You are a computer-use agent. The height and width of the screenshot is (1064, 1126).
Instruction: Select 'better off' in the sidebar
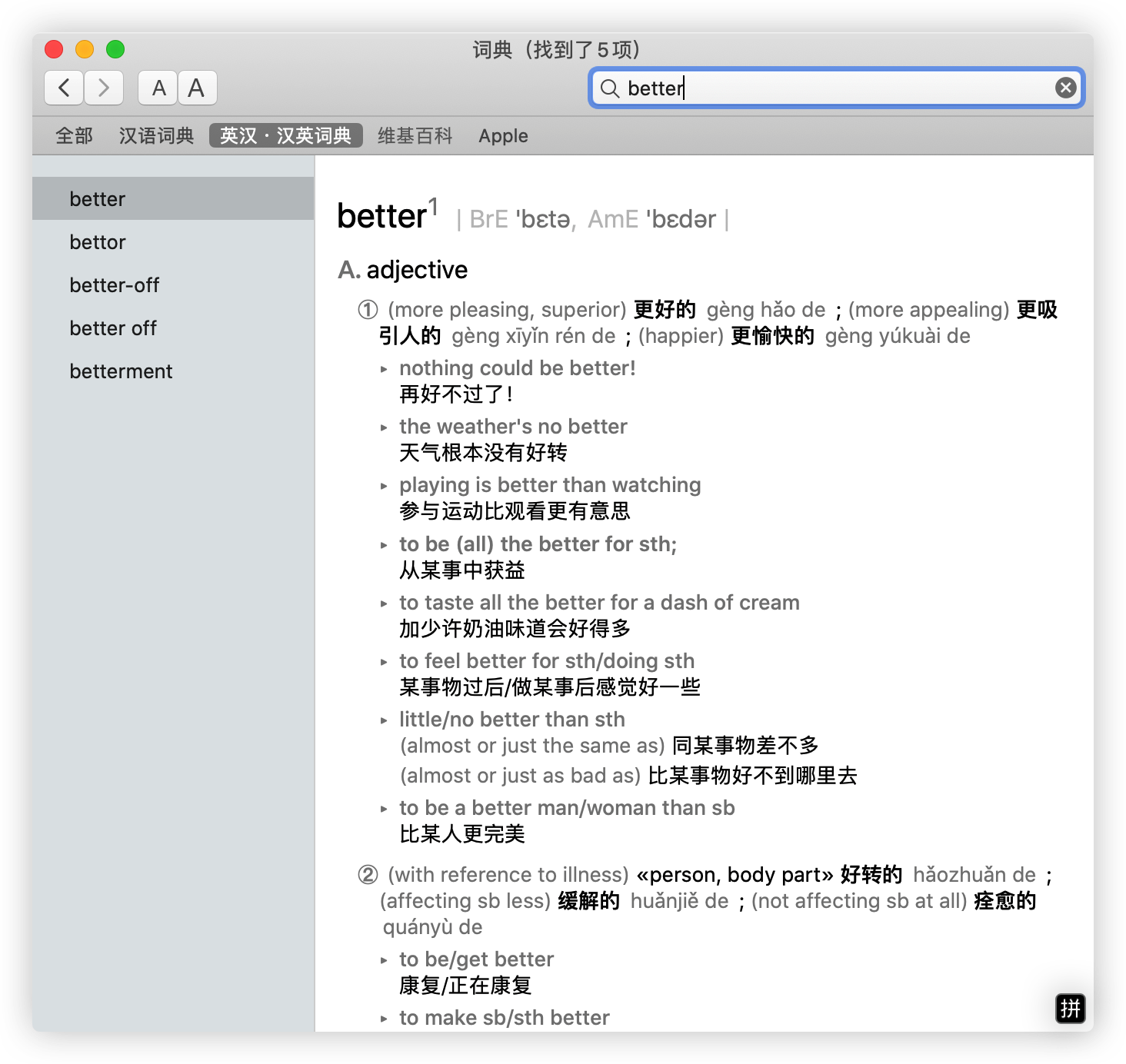point(113,328)
